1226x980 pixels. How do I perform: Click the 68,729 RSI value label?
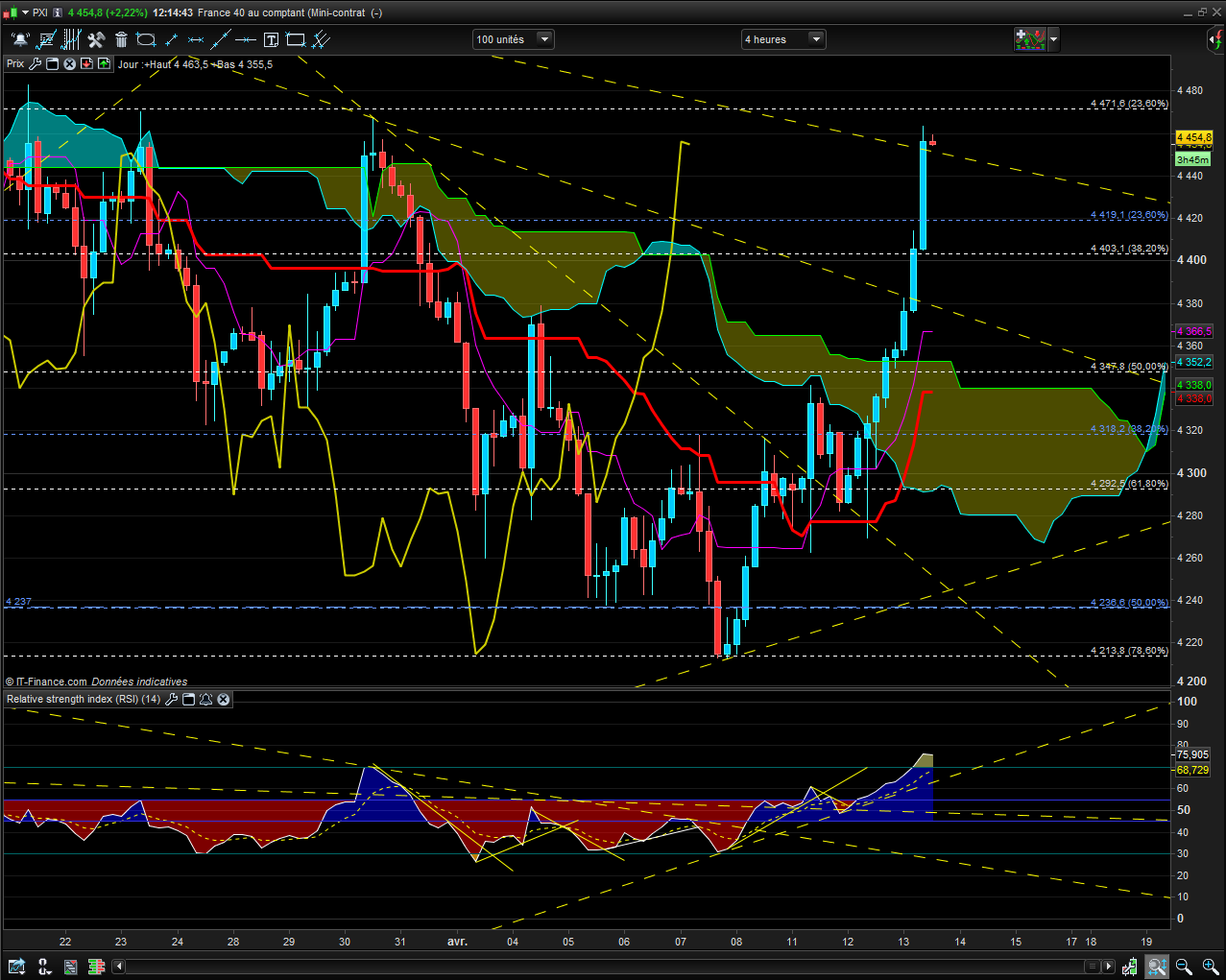[1192, 770]
